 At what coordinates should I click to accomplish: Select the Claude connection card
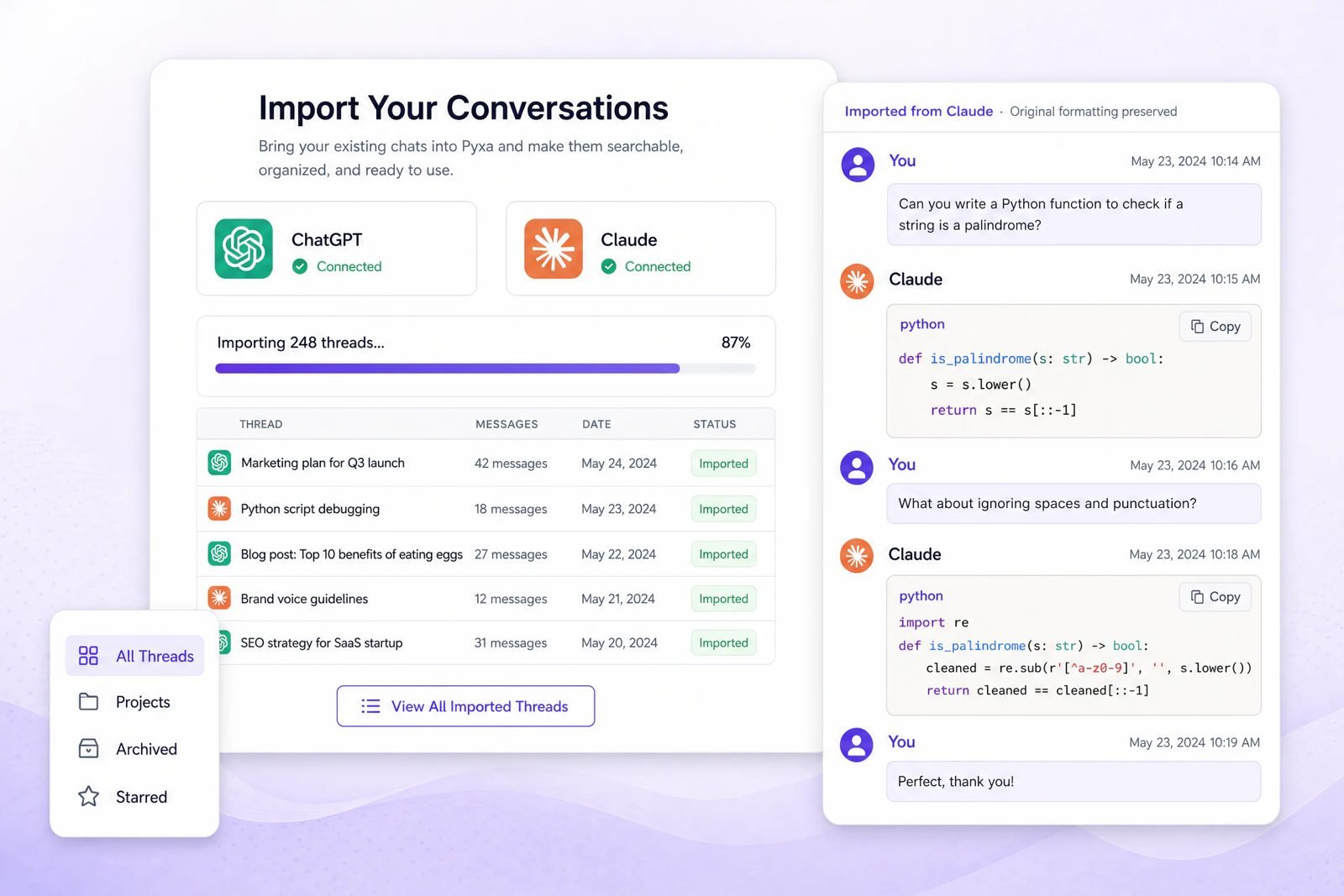pyautogui.click(x=641, y=249)
